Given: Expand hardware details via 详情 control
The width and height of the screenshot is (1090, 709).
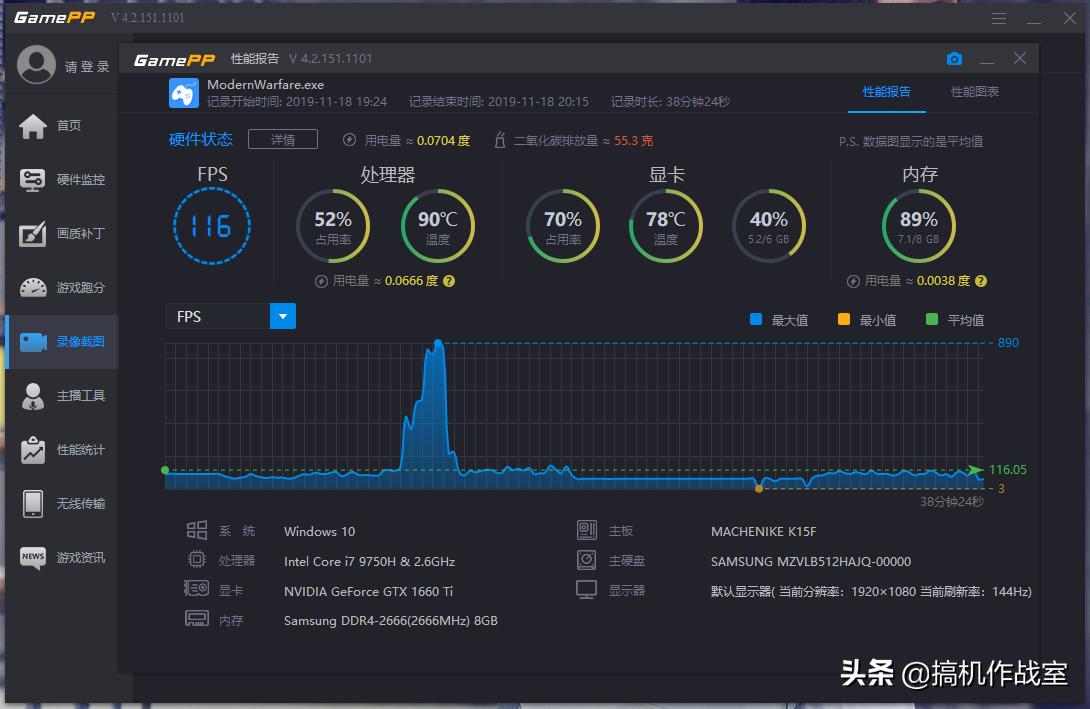Looking at the screenshot, I should click(282, 139).
